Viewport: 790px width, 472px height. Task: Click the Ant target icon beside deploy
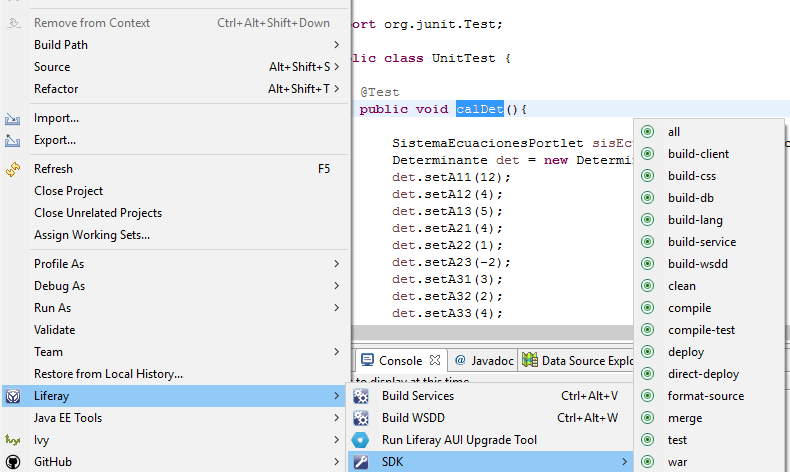click(x=647, y=352)
